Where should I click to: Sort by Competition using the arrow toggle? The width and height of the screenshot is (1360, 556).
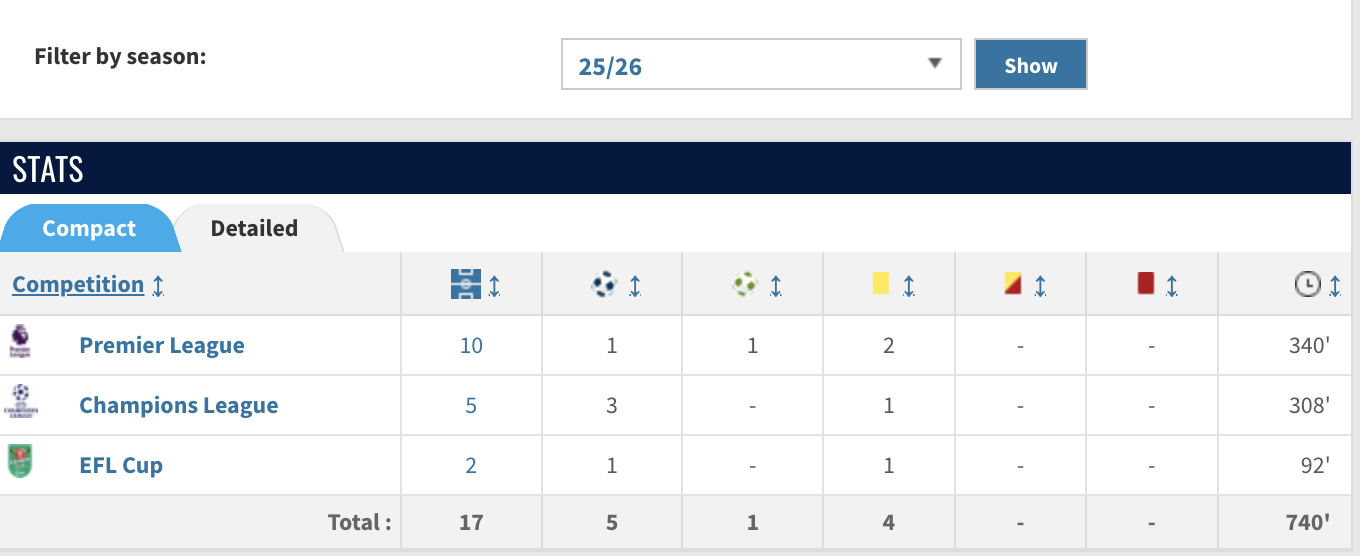coord(158,286)
